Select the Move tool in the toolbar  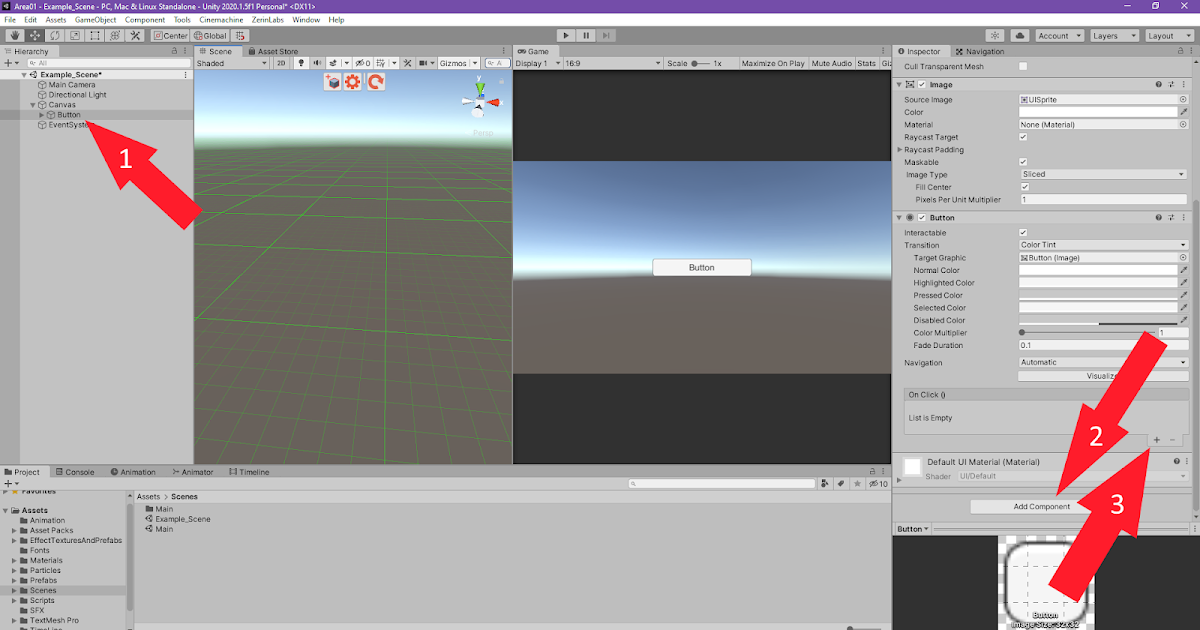(x=34, y=35)
